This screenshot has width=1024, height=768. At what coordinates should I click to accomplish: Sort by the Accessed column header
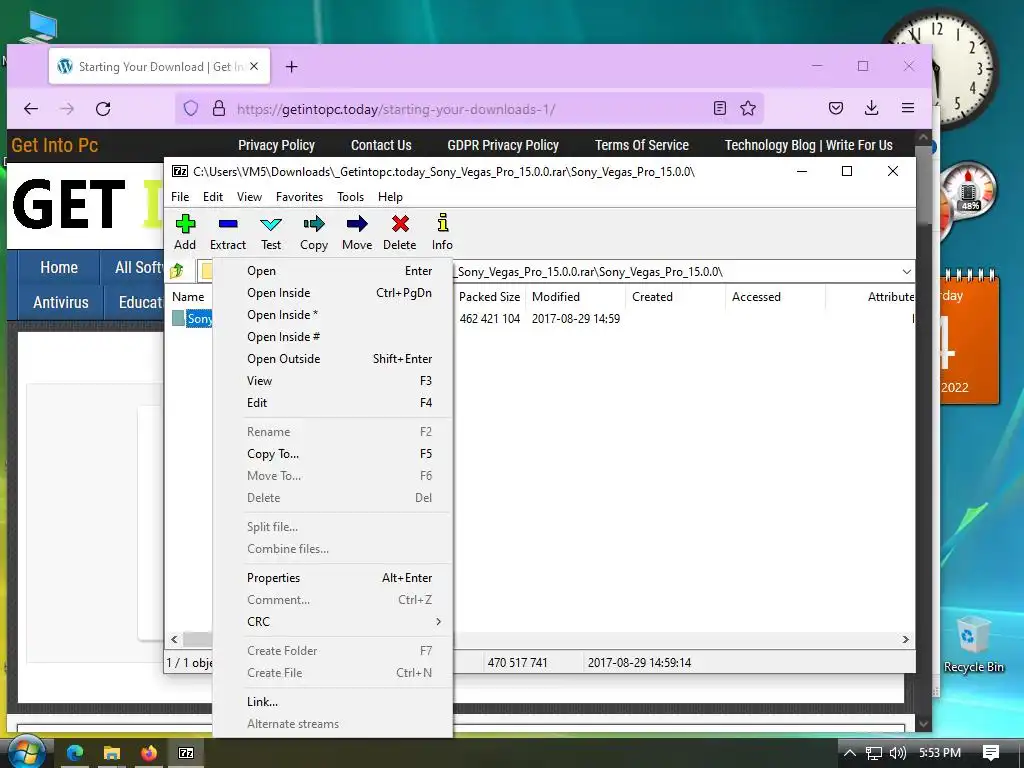775,296
